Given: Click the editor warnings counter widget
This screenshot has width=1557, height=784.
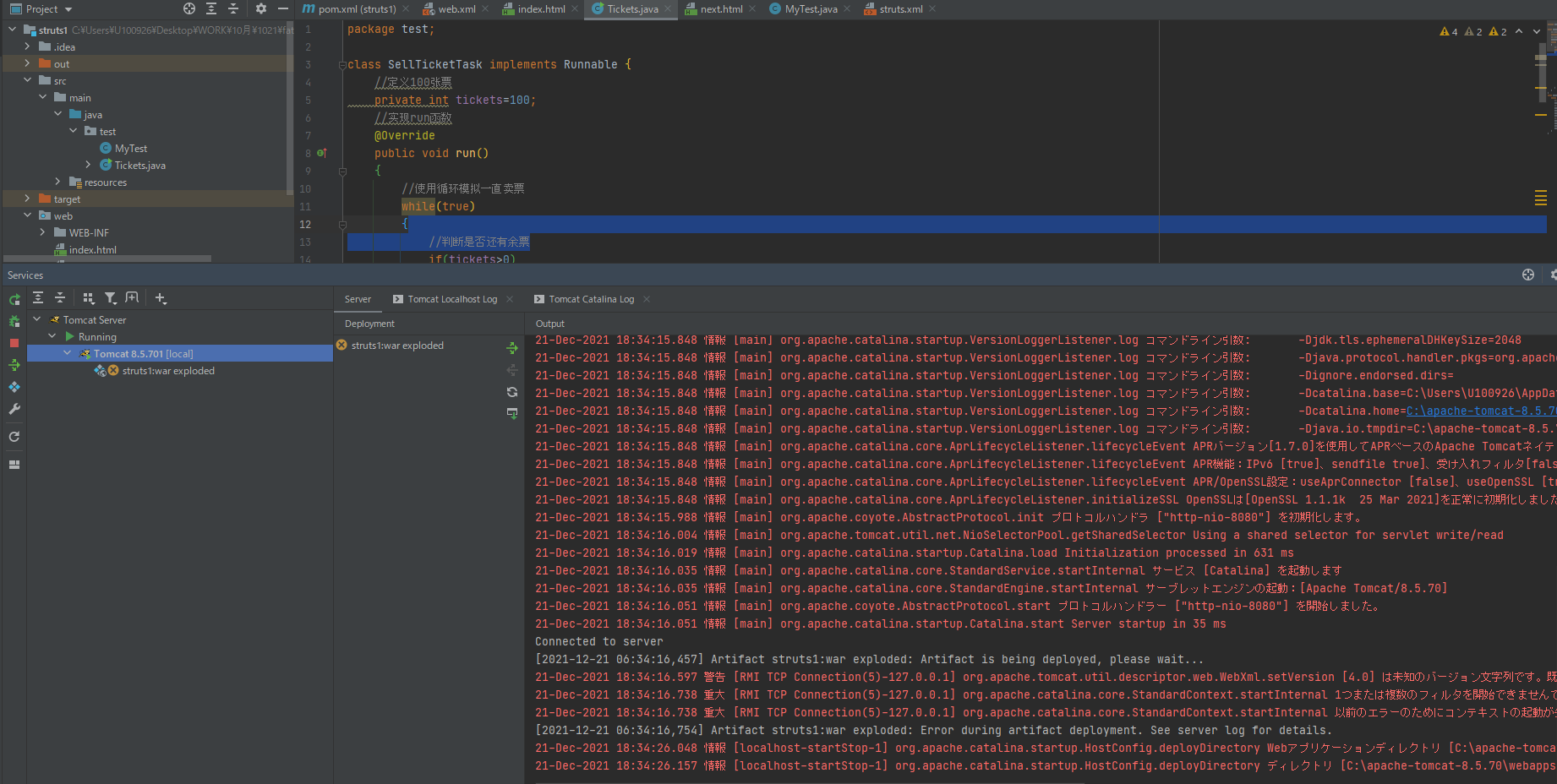Looking at the screenshot, I should tap(1473, 31).
